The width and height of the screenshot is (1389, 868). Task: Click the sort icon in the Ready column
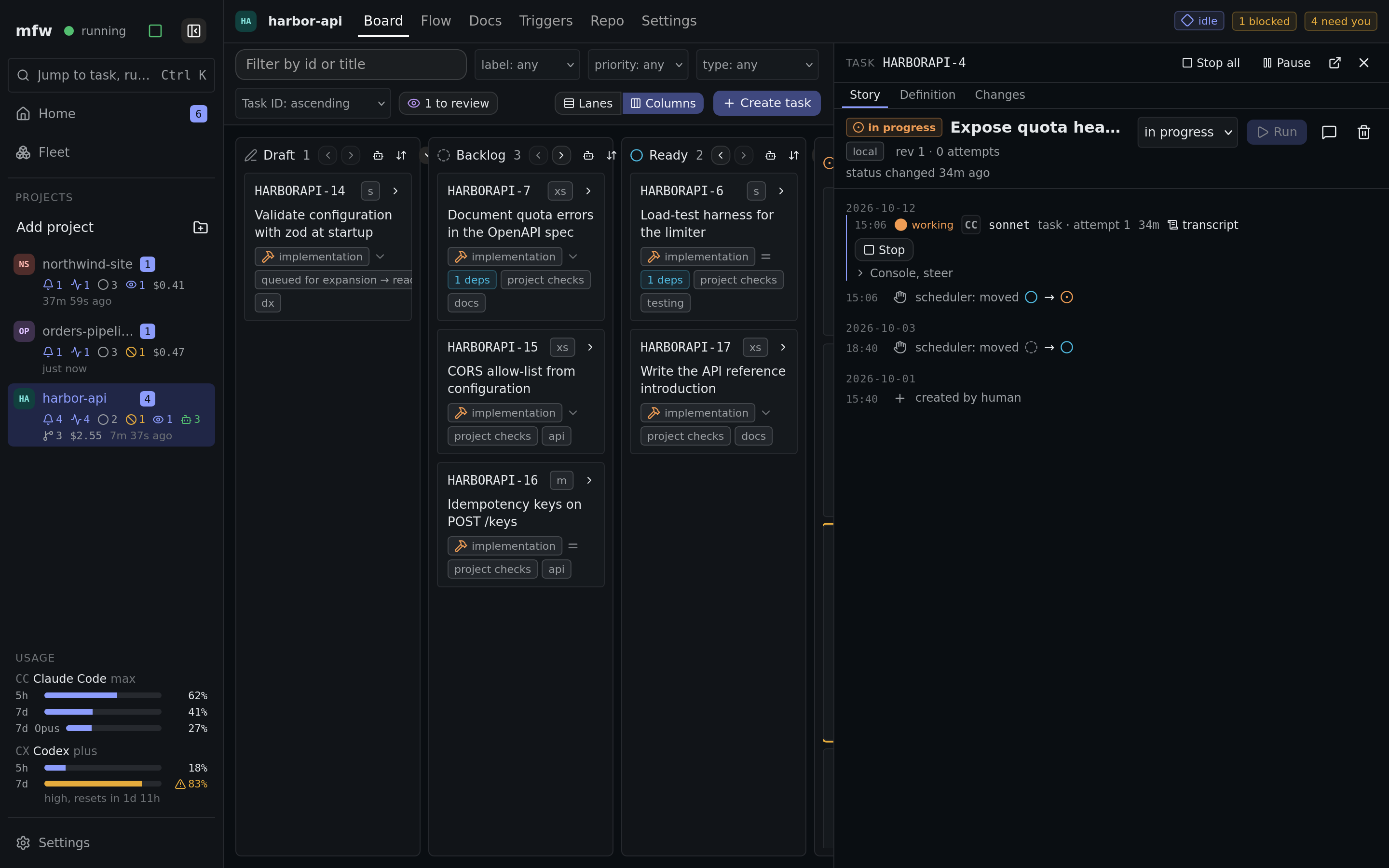click(x=794, y=155)
